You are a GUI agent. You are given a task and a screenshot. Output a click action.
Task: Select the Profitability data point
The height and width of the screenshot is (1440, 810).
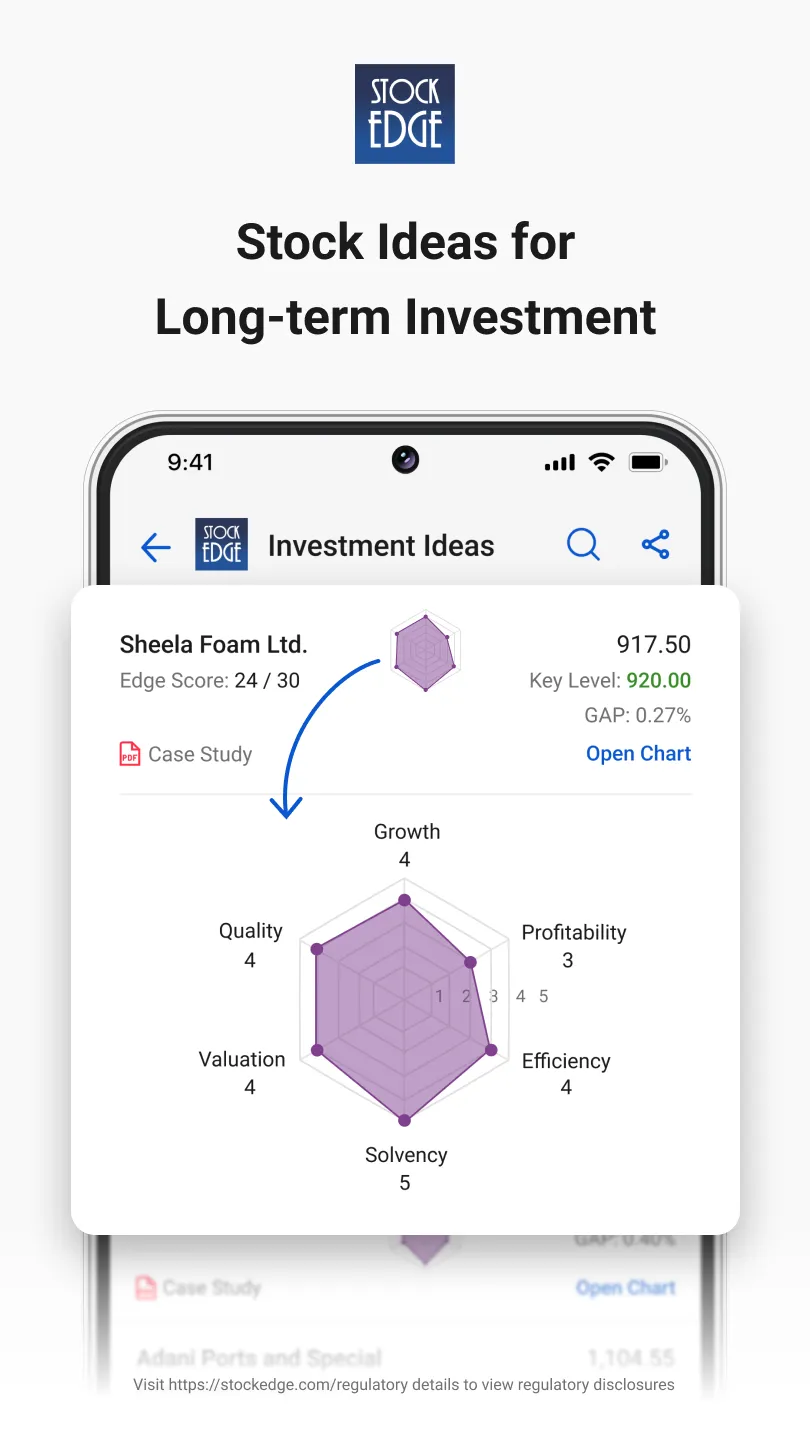(470, 962)
